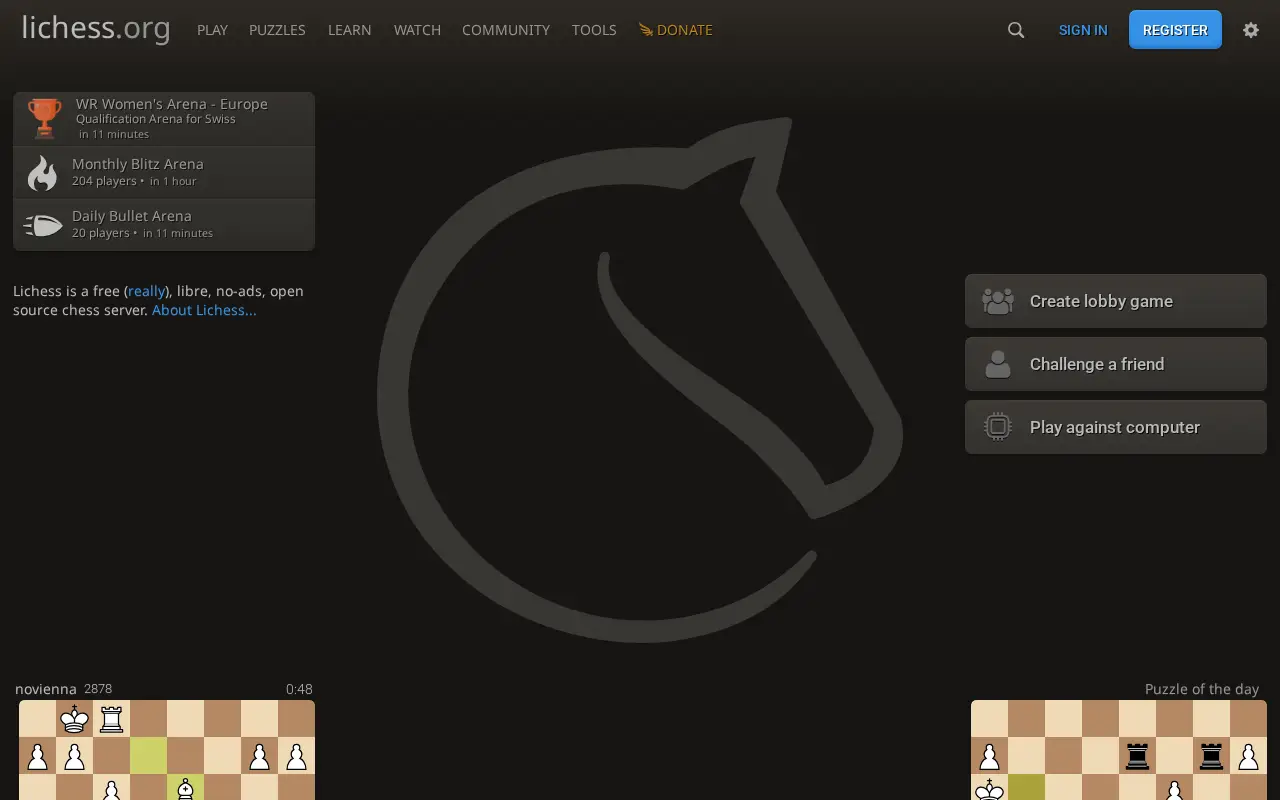The width and height of the screenshot is (1280, 800).
Task: Click the bullet icon for Daily Bullet Arena
Action: point(43,225)
